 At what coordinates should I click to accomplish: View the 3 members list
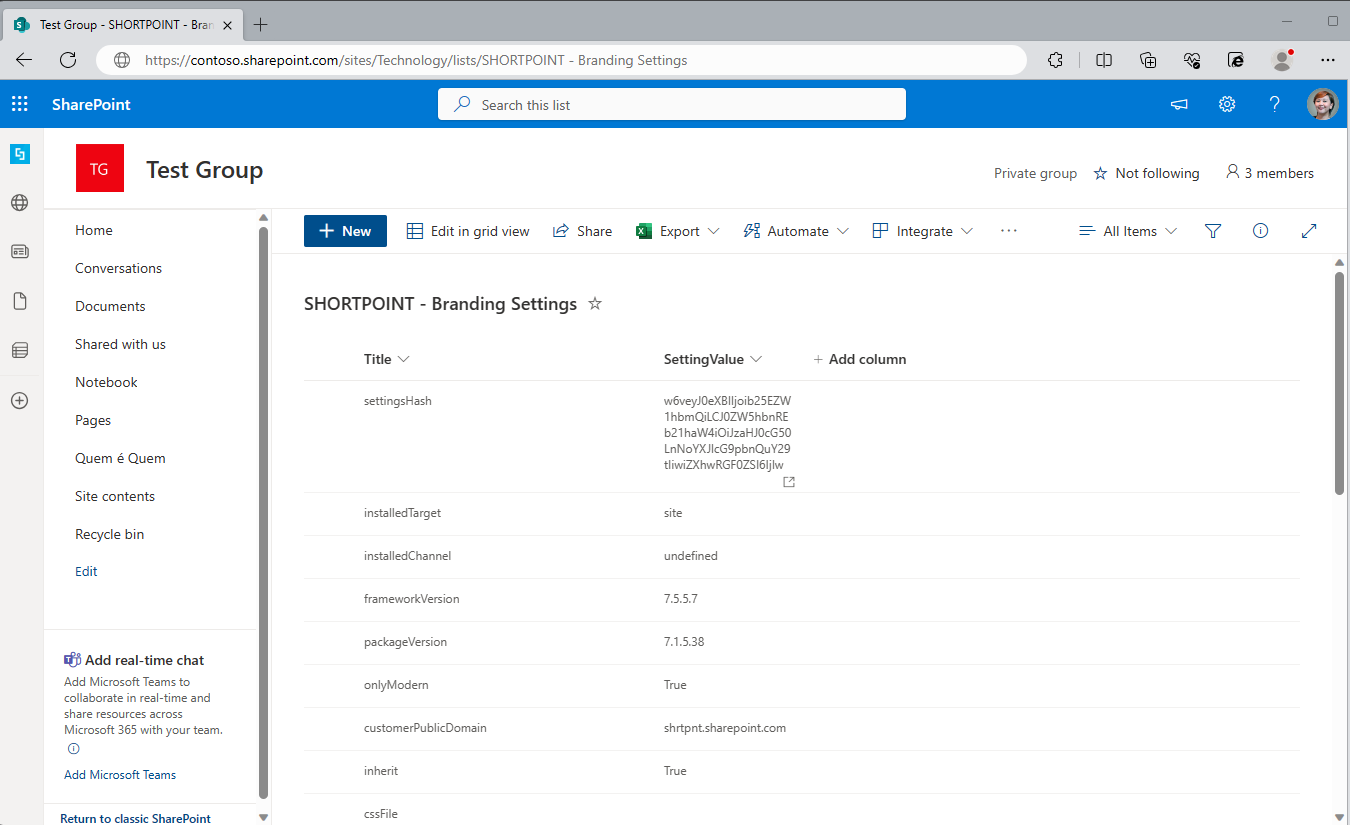[1270, 173]
